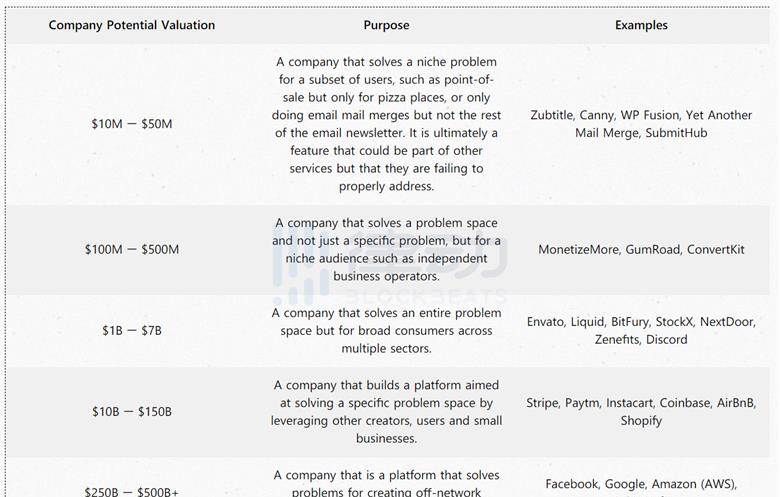780x497 pixels.
Task: Click the MonetizeMore, GumRoad, ConvertKit examples
Action: tap(641, 249)
